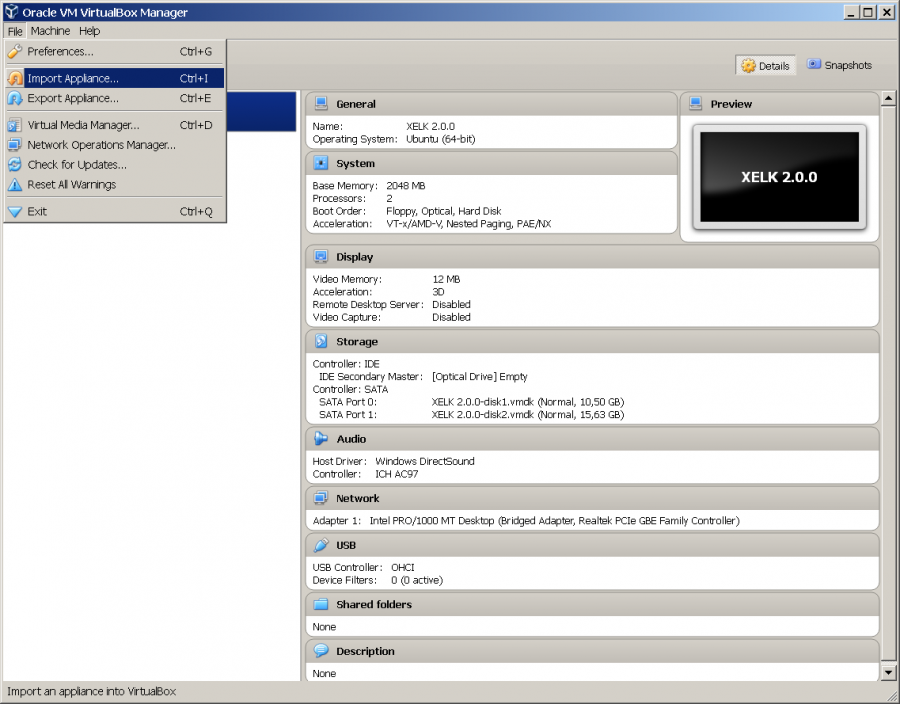Click the Storage section icon

321,341
